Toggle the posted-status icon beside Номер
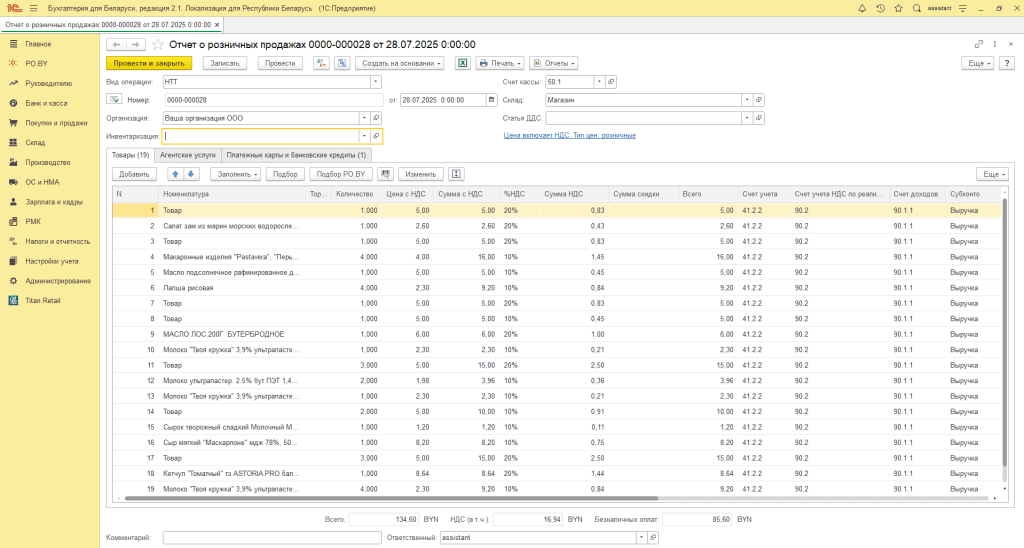Viewport: 1024px width, 548px height. point(114,100)
